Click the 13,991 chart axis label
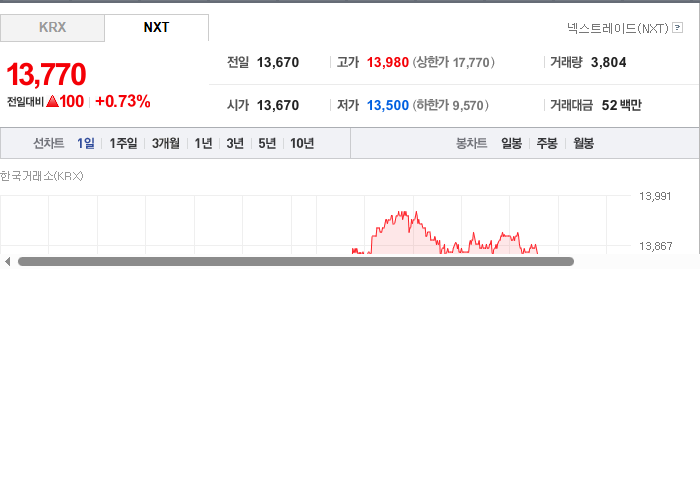 pos(655,196)
